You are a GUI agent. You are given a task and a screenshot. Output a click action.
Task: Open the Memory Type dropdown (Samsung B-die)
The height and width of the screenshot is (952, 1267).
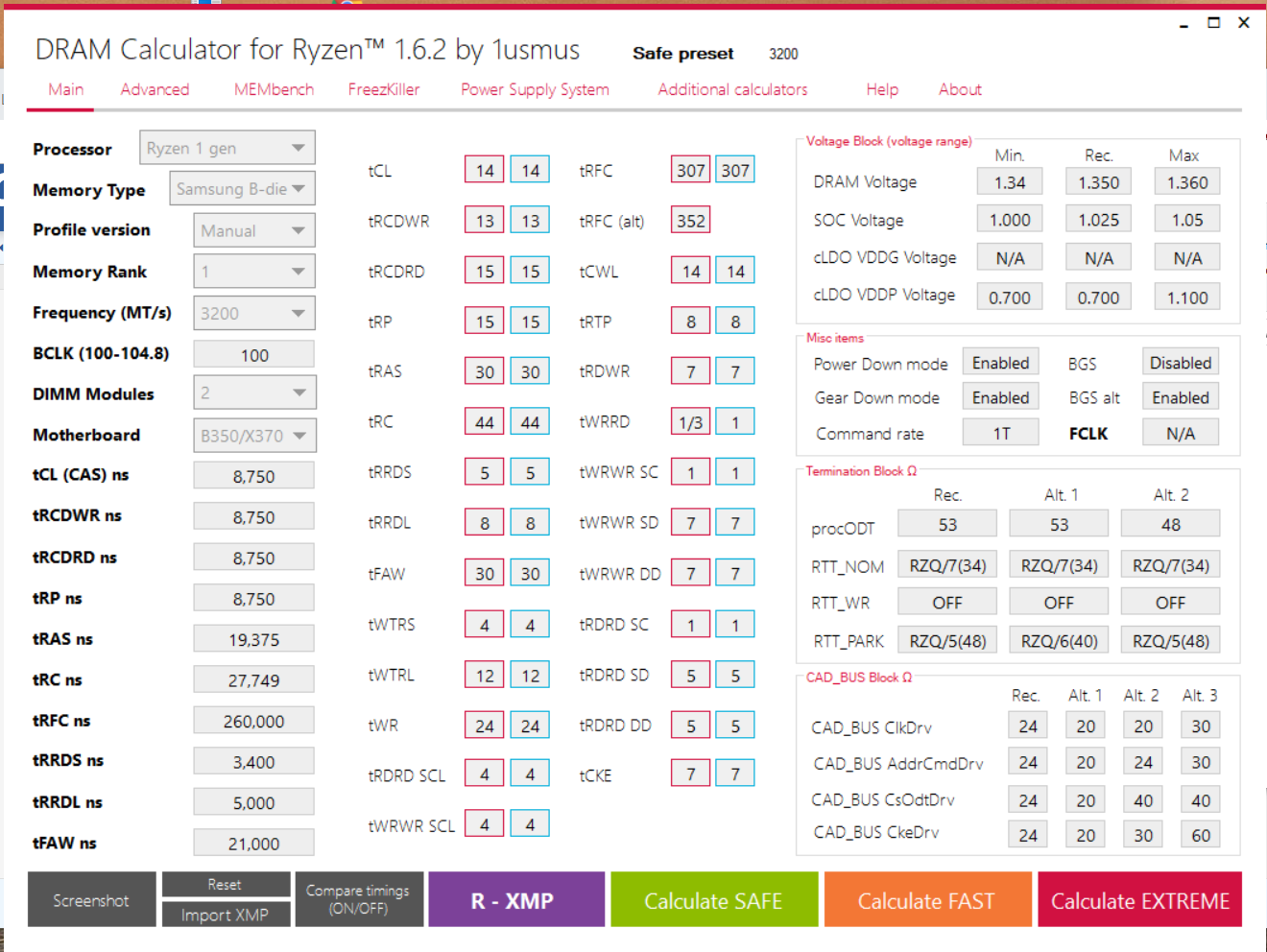[x=242, y=189]
